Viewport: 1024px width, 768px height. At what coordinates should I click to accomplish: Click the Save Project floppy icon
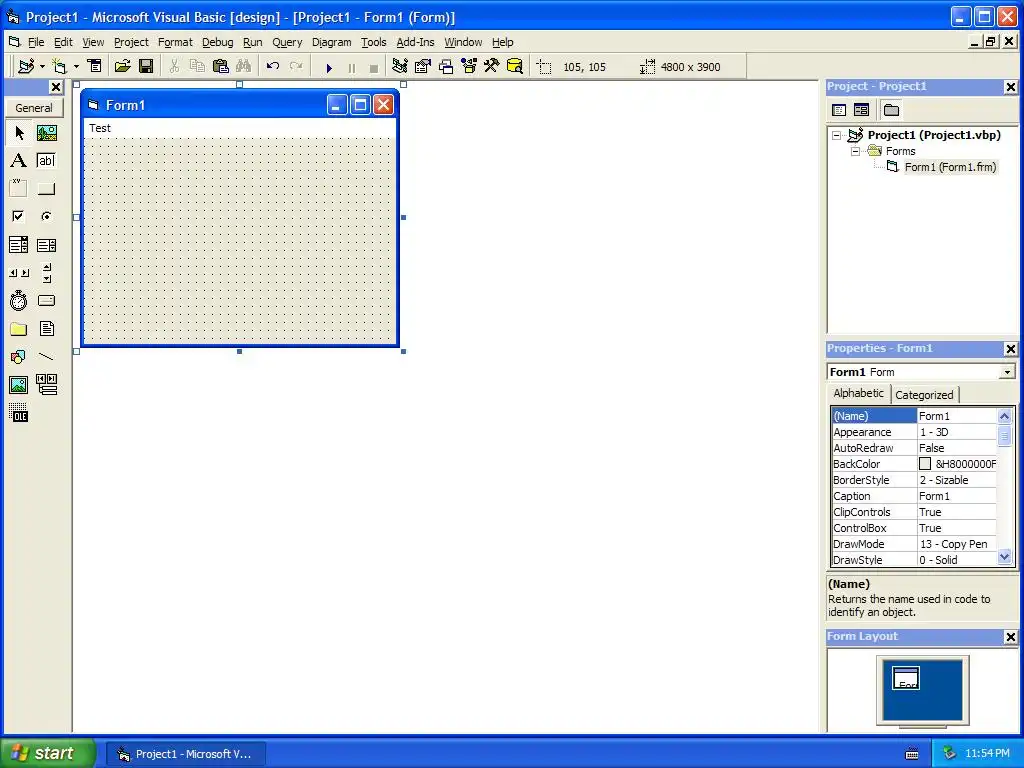[146, 67]
